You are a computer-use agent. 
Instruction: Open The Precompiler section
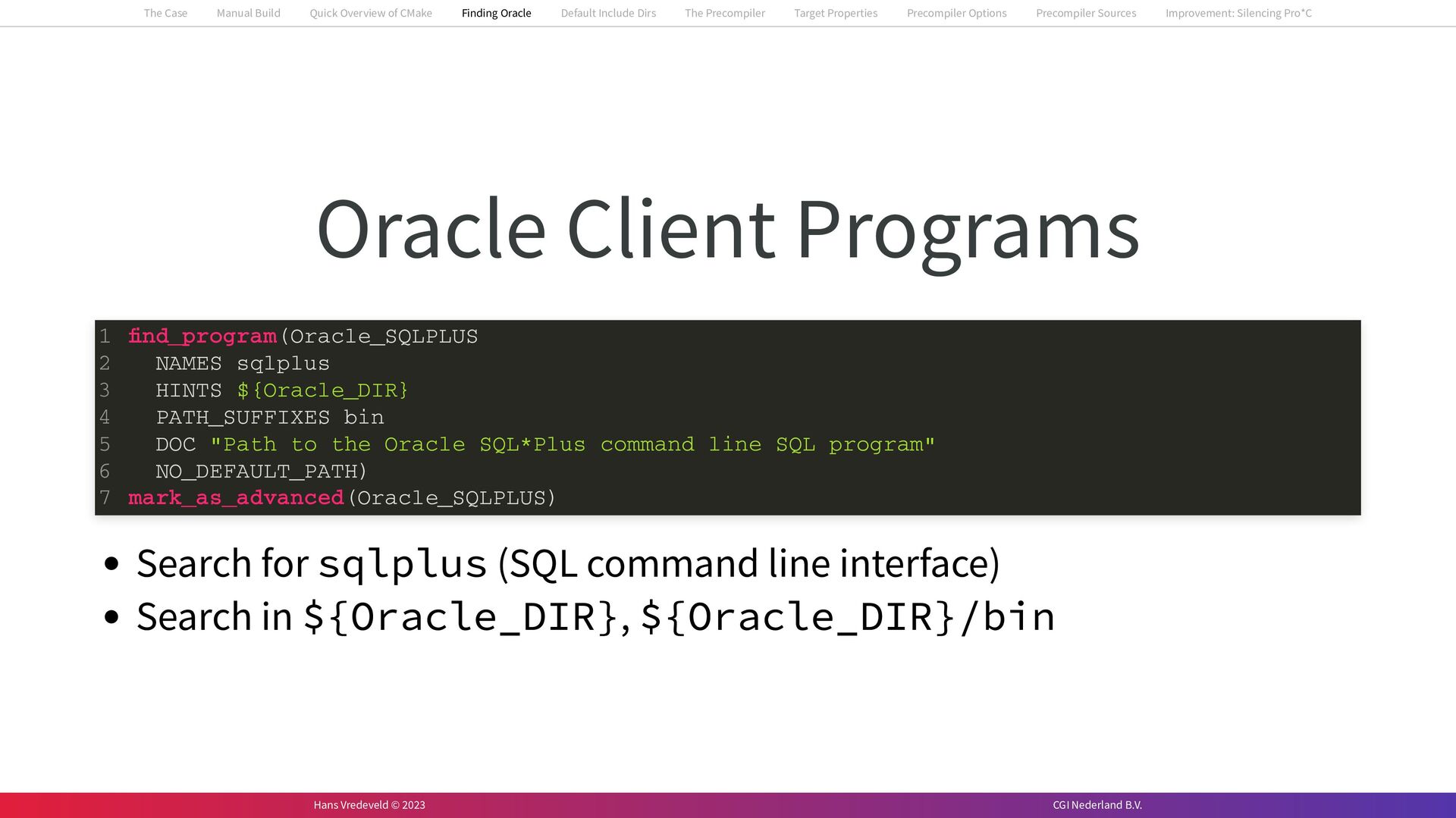(x=724, y=13)
